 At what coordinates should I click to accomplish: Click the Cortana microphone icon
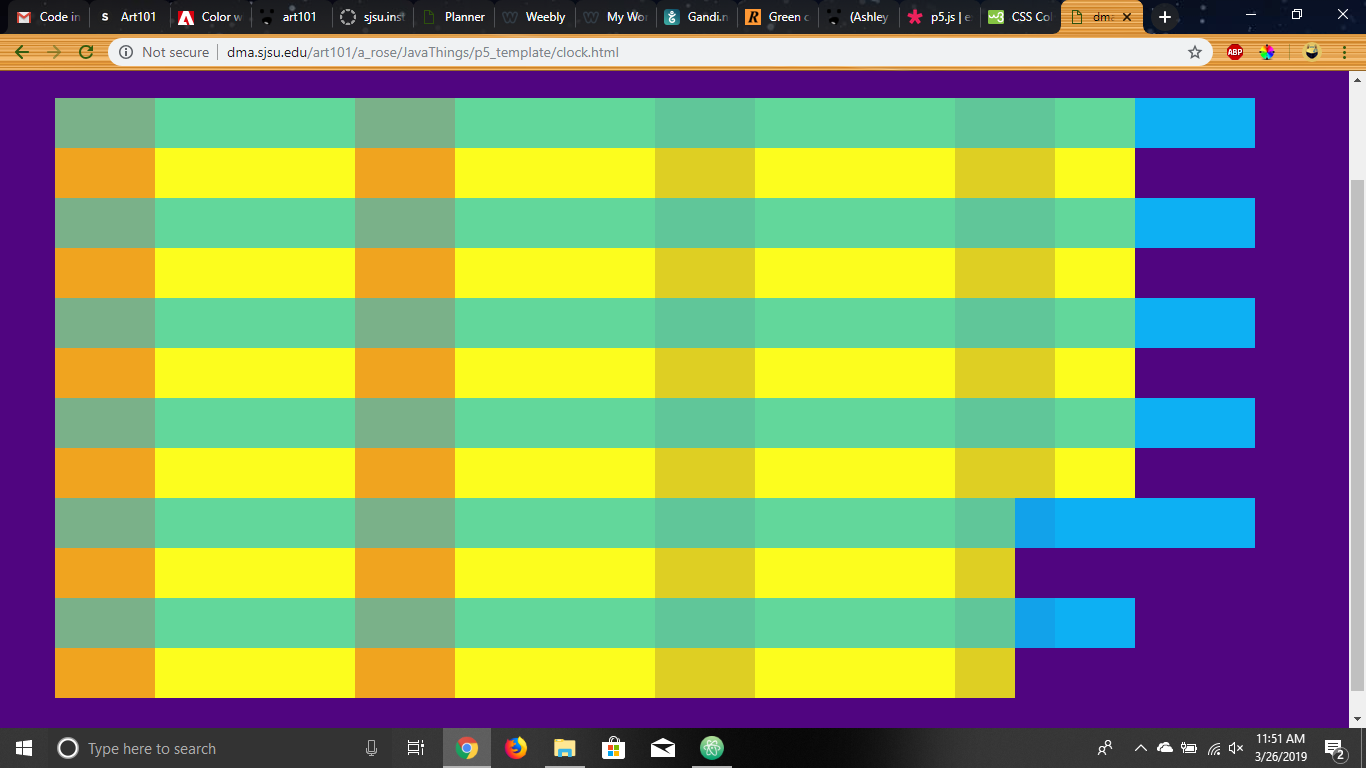point(372,748)
